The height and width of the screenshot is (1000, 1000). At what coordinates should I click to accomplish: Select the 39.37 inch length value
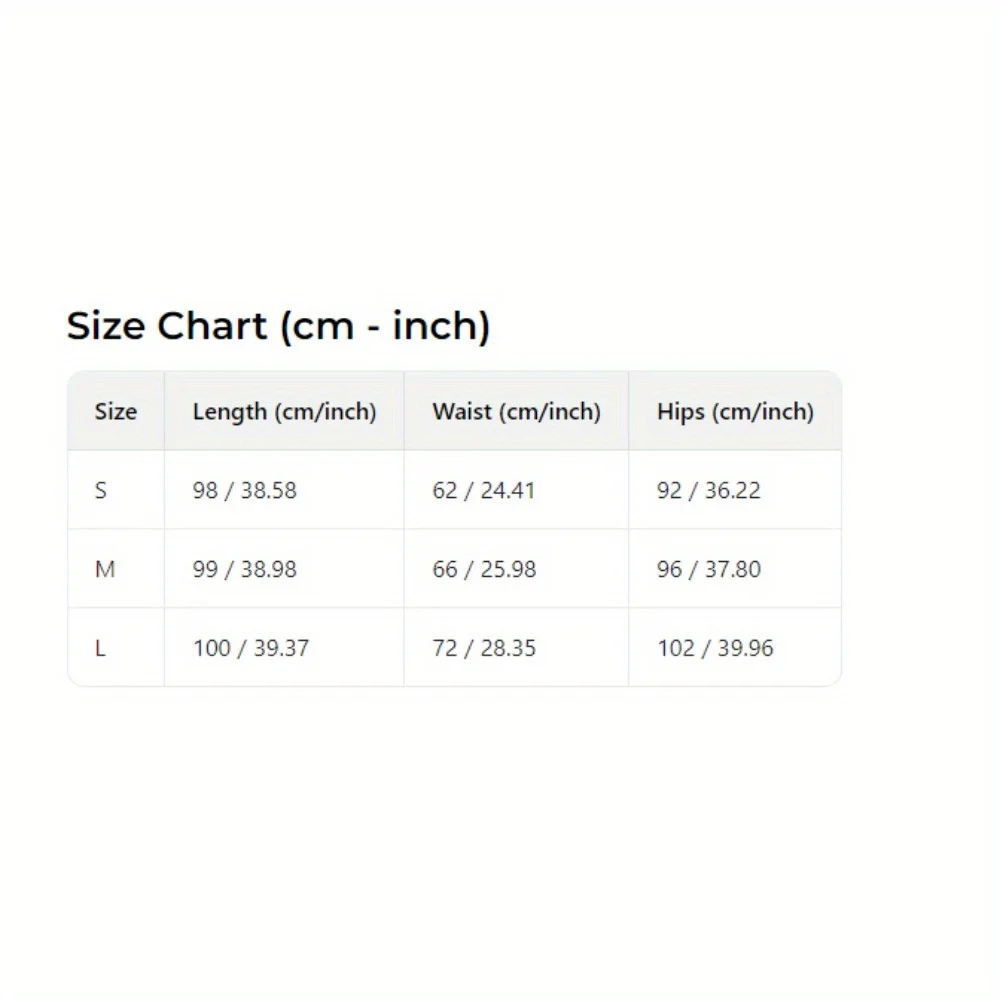(281, 648)
